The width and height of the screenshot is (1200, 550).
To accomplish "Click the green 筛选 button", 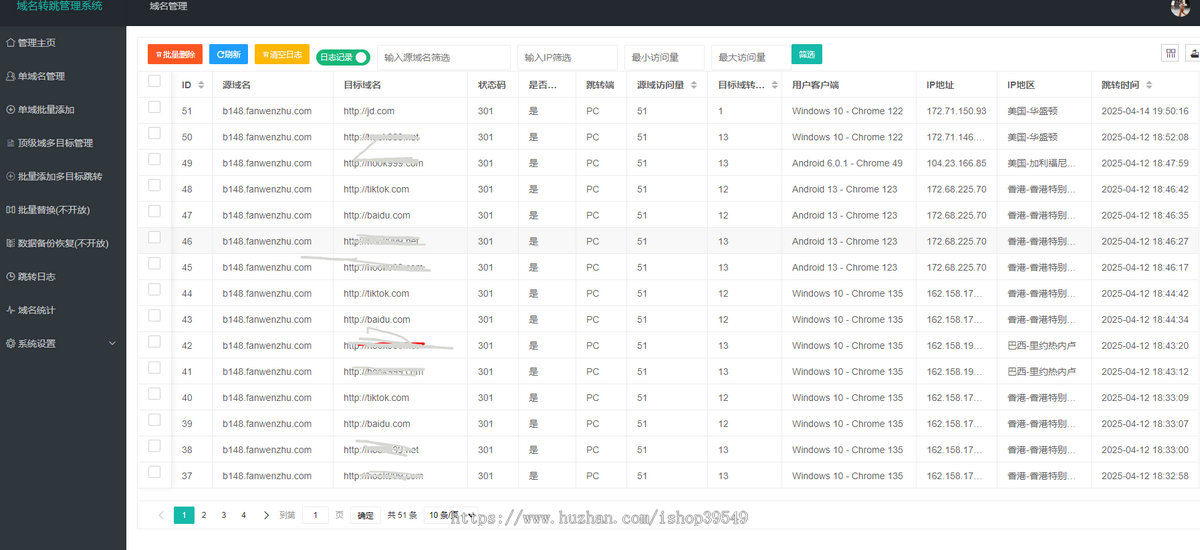I will pos(806,54).
